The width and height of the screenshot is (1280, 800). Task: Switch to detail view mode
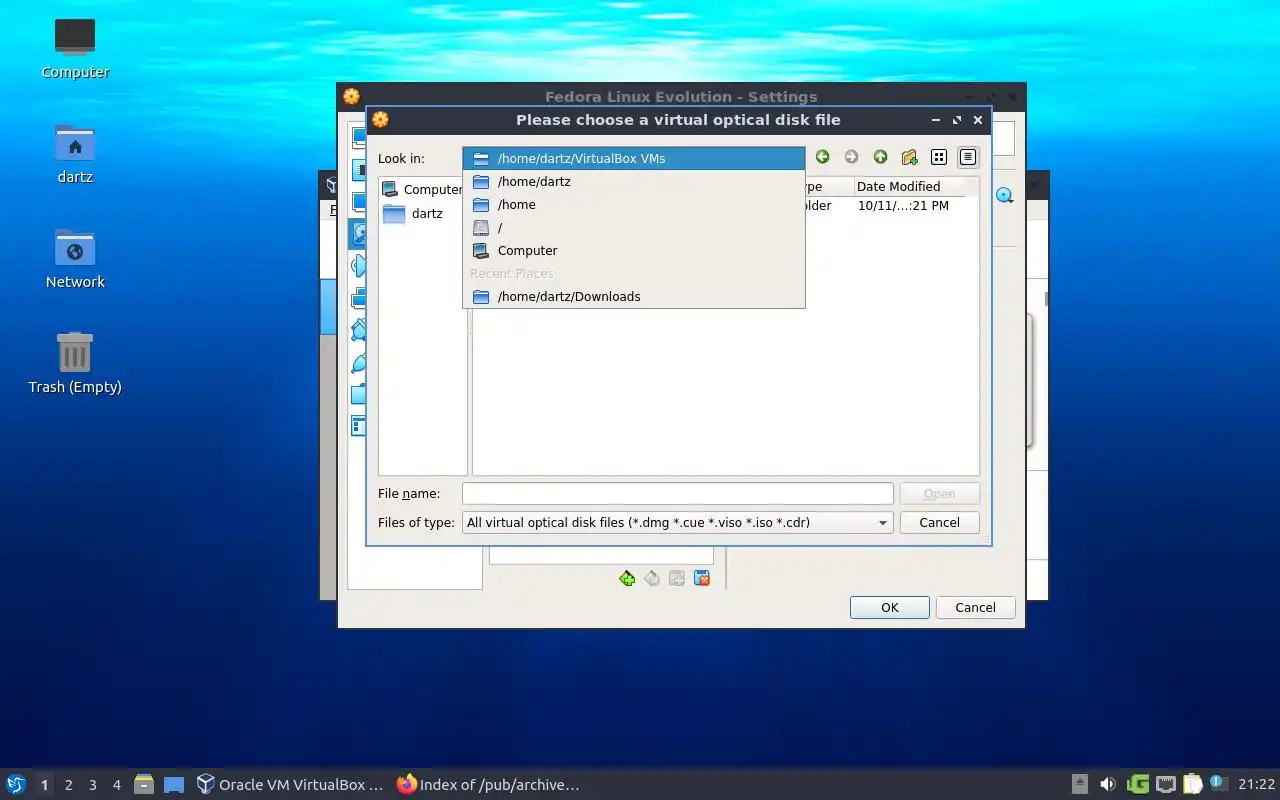point(967,157)
